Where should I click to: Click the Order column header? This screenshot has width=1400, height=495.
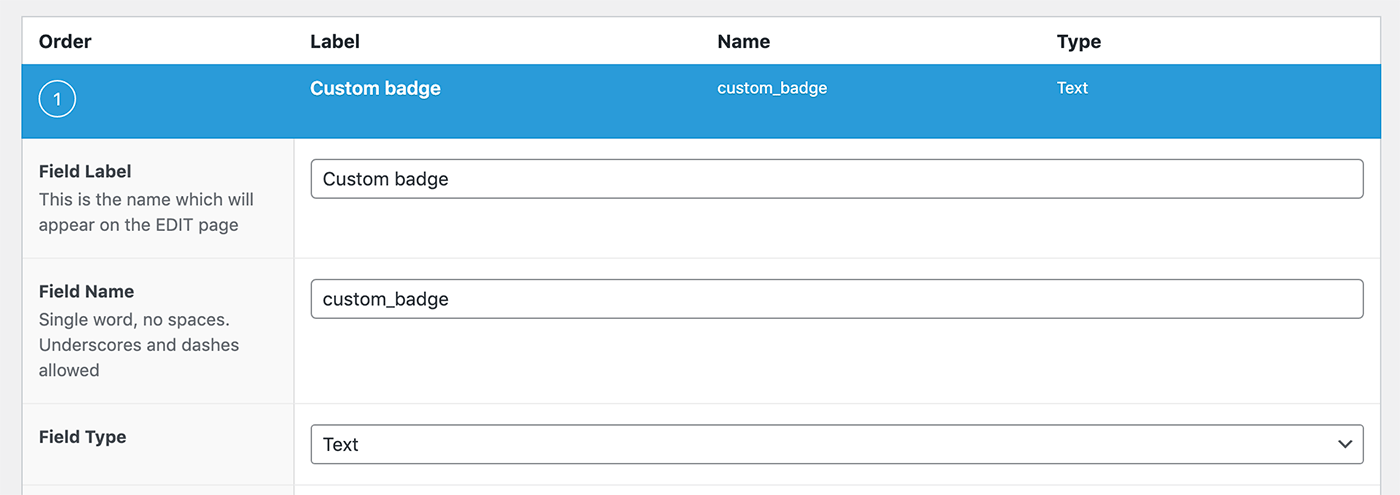coord(65,41)
